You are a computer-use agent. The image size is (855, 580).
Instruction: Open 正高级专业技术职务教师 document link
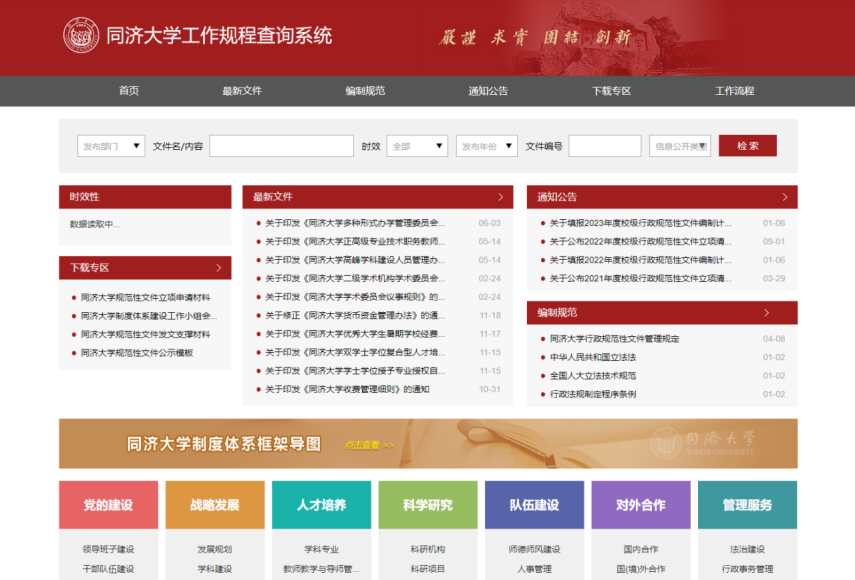point(355,242)
